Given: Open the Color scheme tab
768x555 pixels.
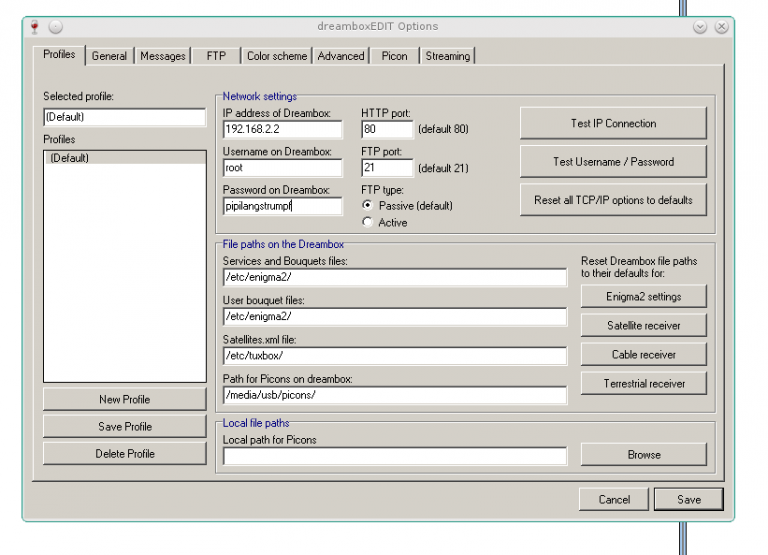Looking at the screenshot, I should (x=277, y=56).
